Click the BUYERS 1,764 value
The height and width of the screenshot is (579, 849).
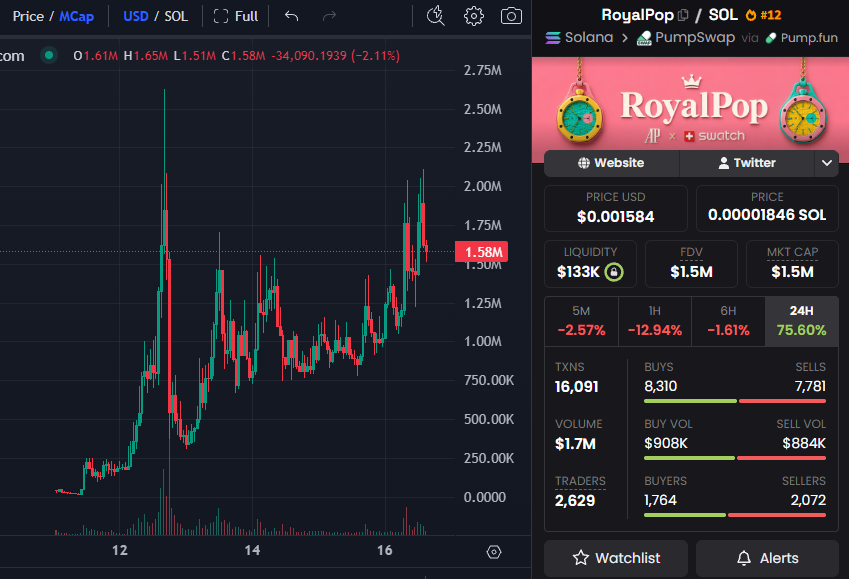(x=660, y=500)
